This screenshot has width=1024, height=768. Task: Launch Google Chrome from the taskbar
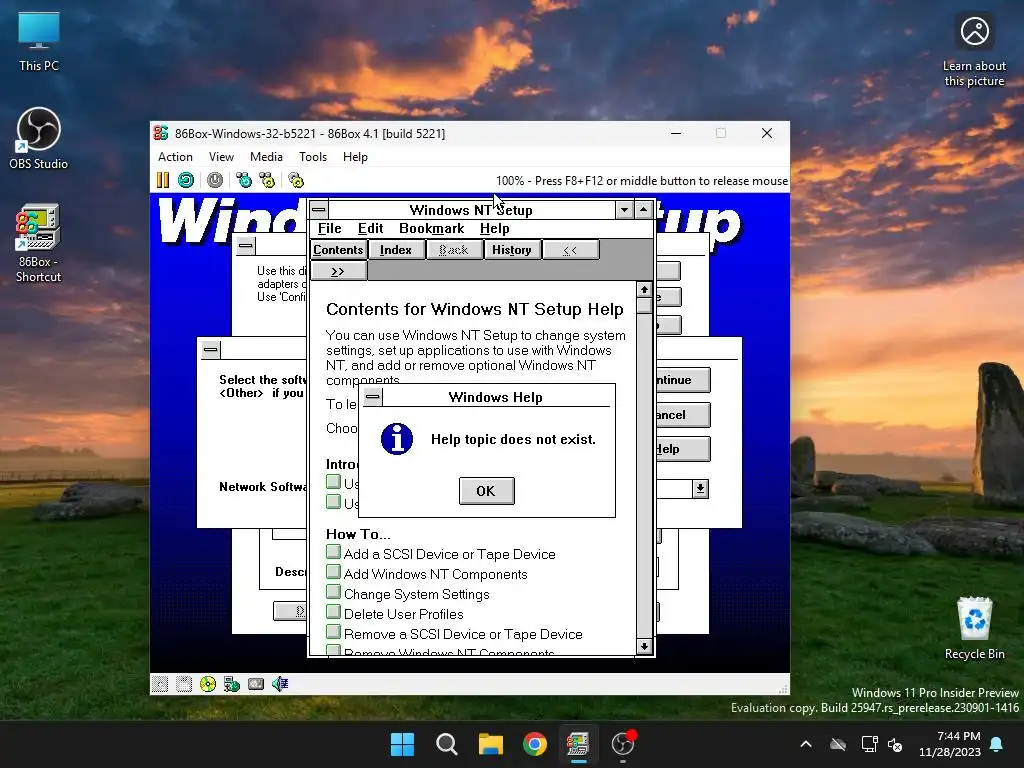(535, 744)
